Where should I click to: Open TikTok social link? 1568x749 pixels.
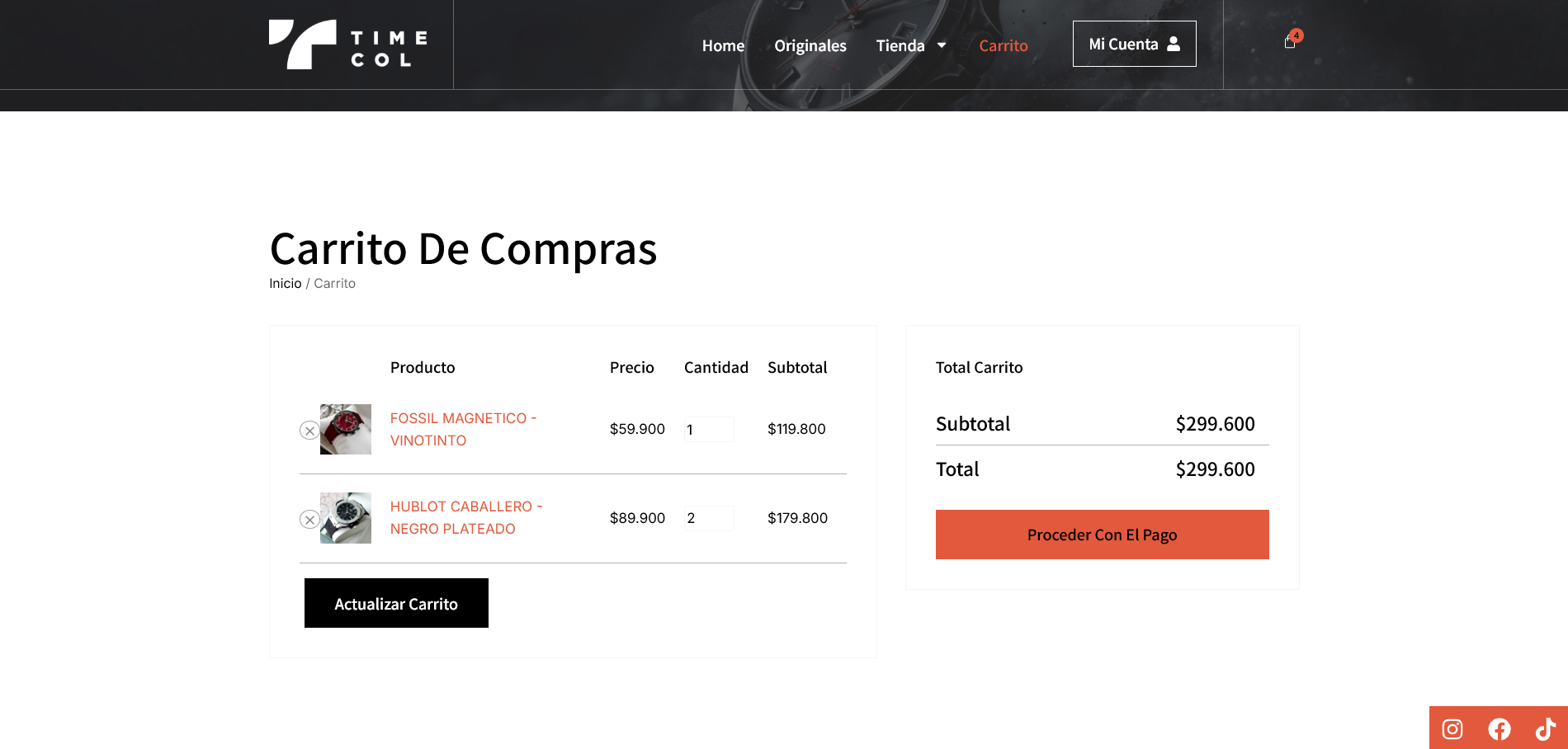tap(1545, 729)
